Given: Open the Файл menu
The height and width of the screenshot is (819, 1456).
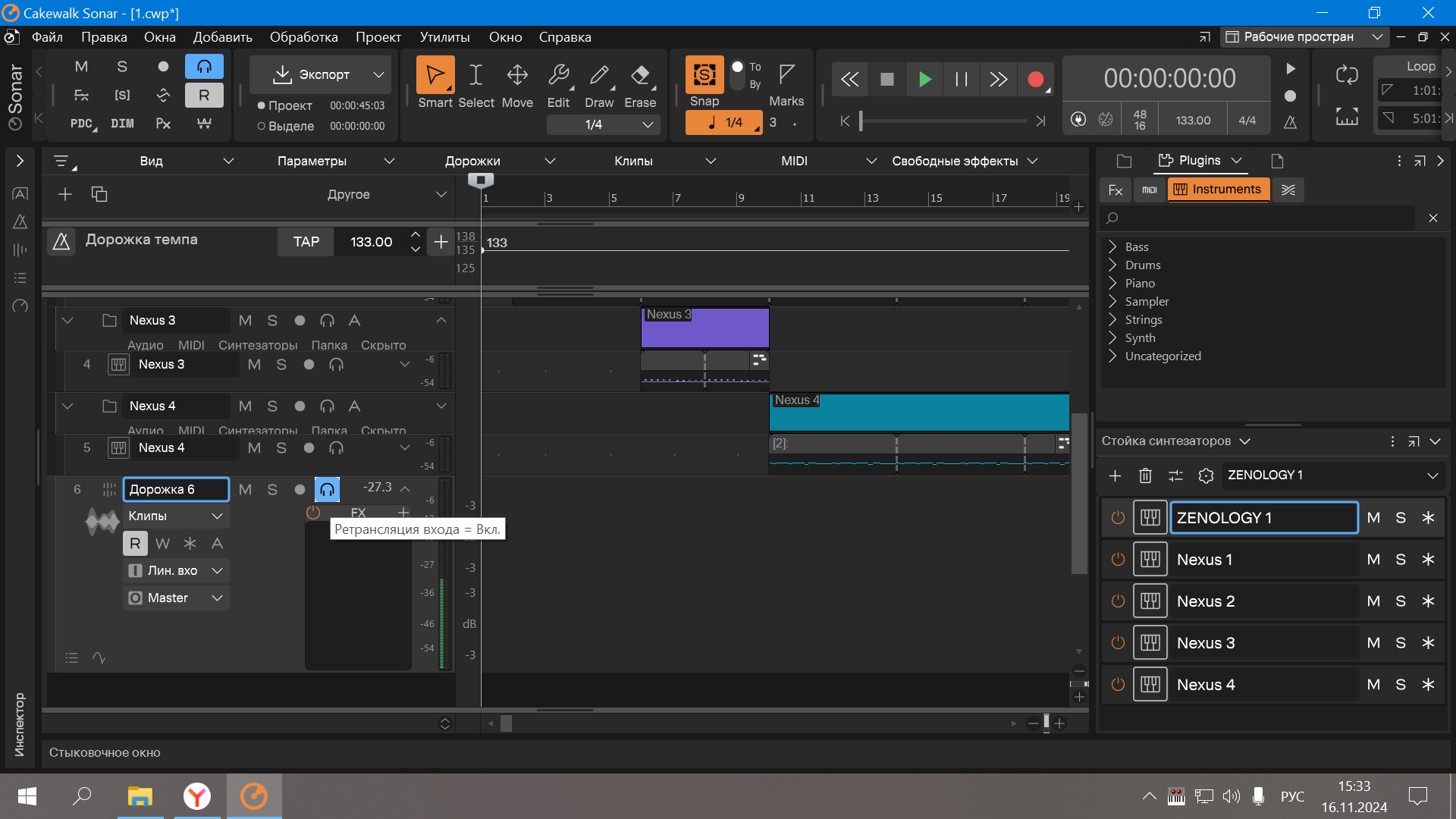Looking at the screenshot, I should [x=47, y=37].
